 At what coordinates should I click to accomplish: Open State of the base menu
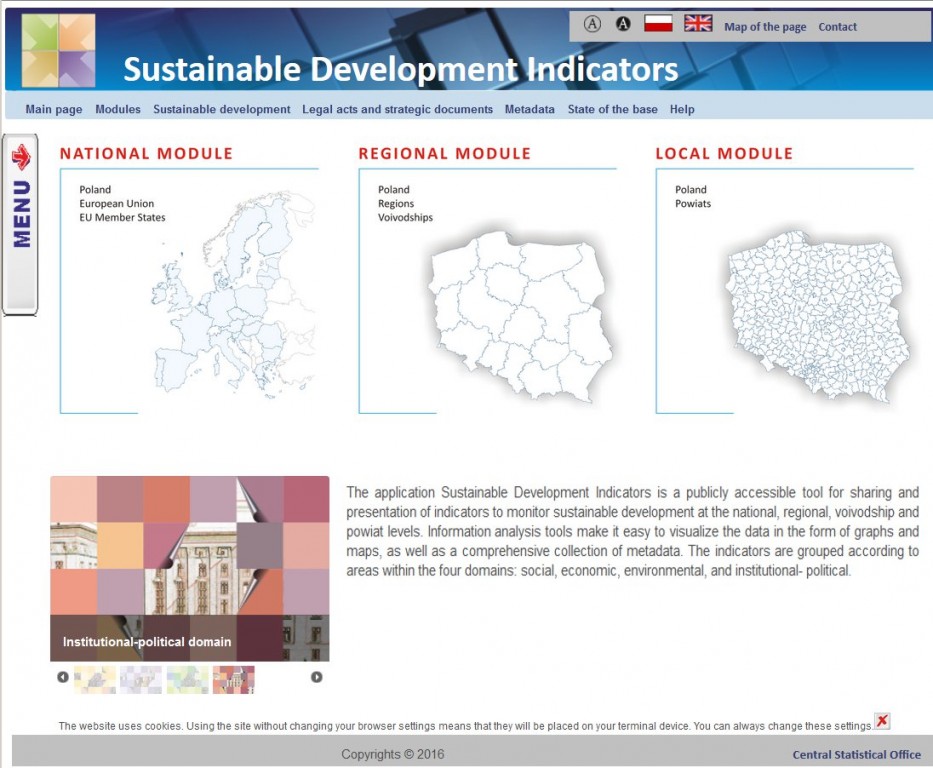click(612, 109)
